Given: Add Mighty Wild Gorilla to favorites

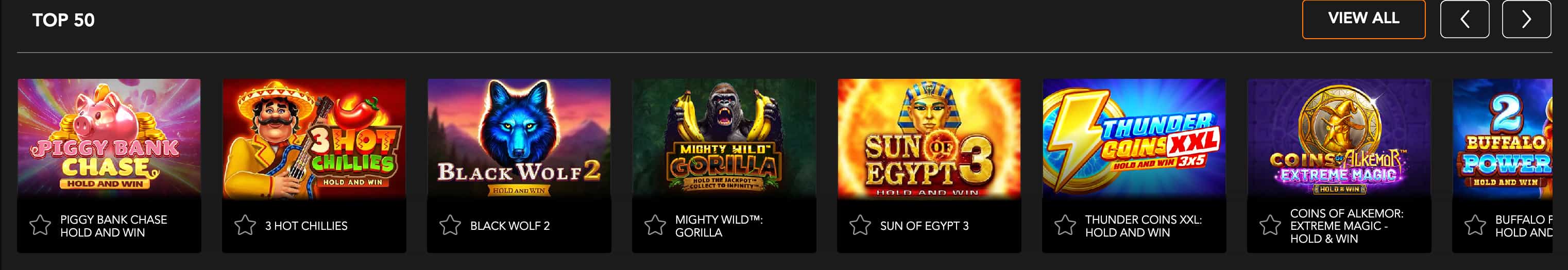Looking at the screenshot, I should 655,226.
